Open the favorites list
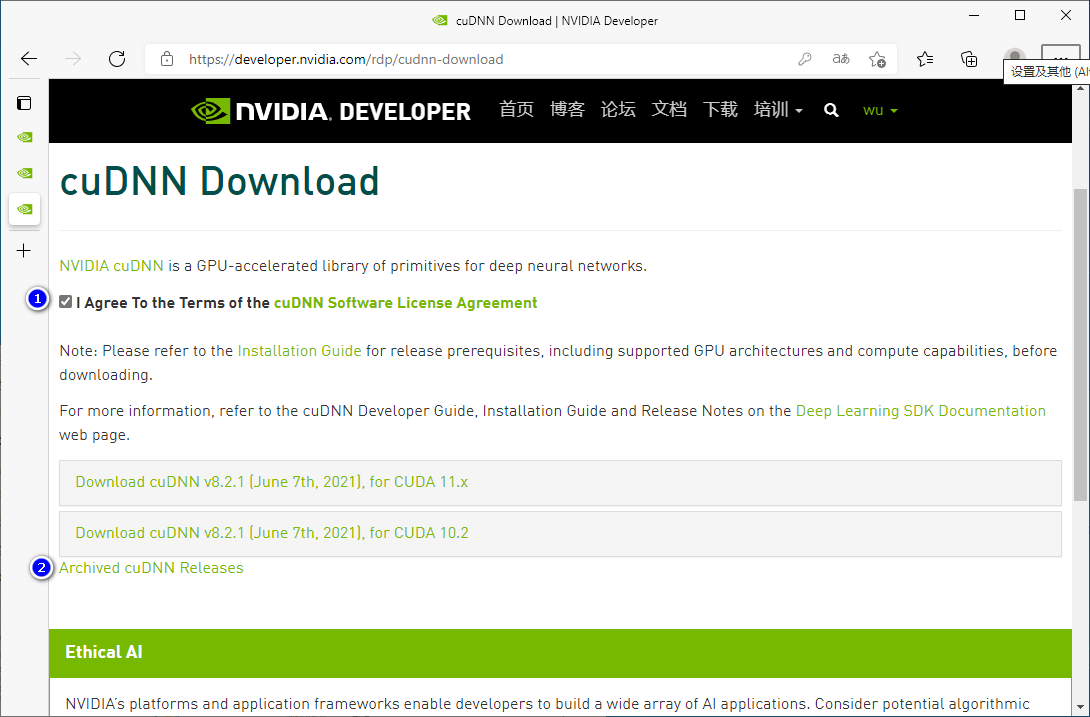Screen dimensions: 1090x717 click(925, 59)
